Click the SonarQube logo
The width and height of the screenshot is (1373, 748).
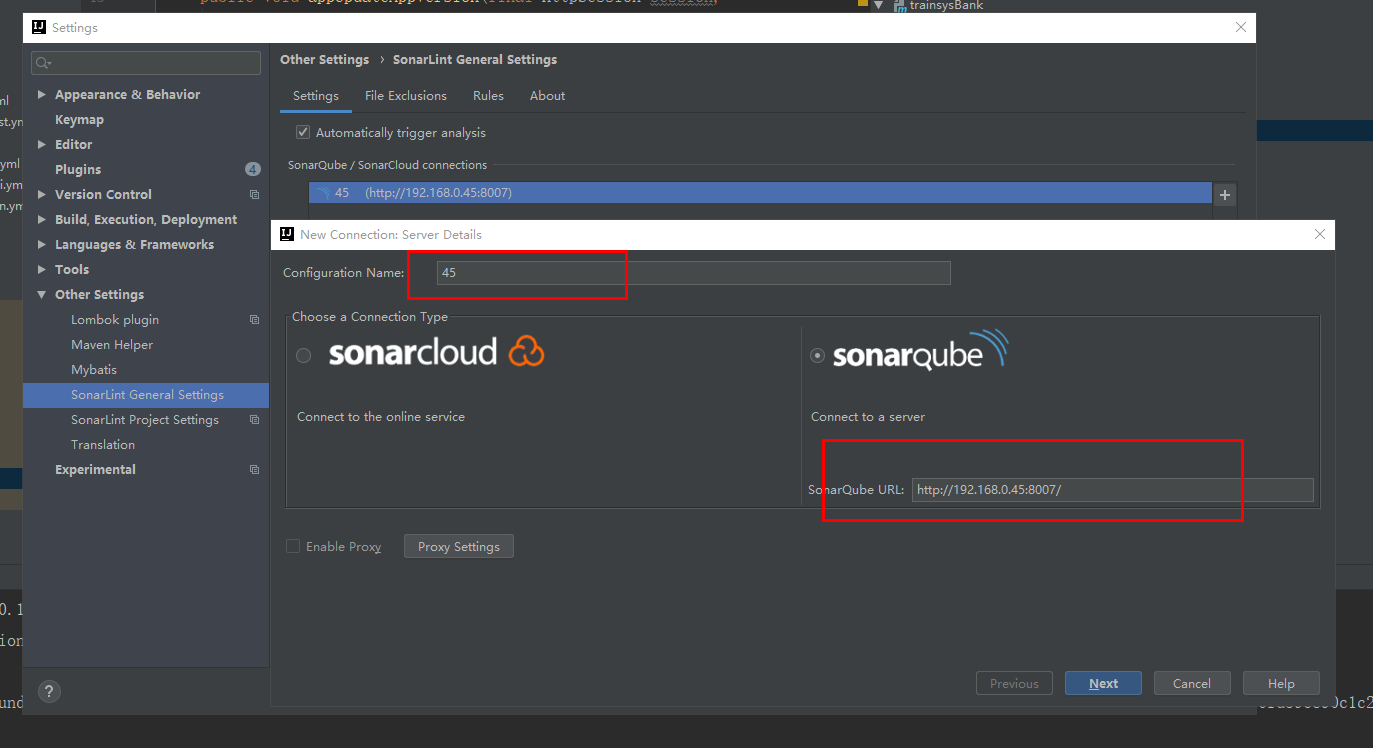(921, 352)
